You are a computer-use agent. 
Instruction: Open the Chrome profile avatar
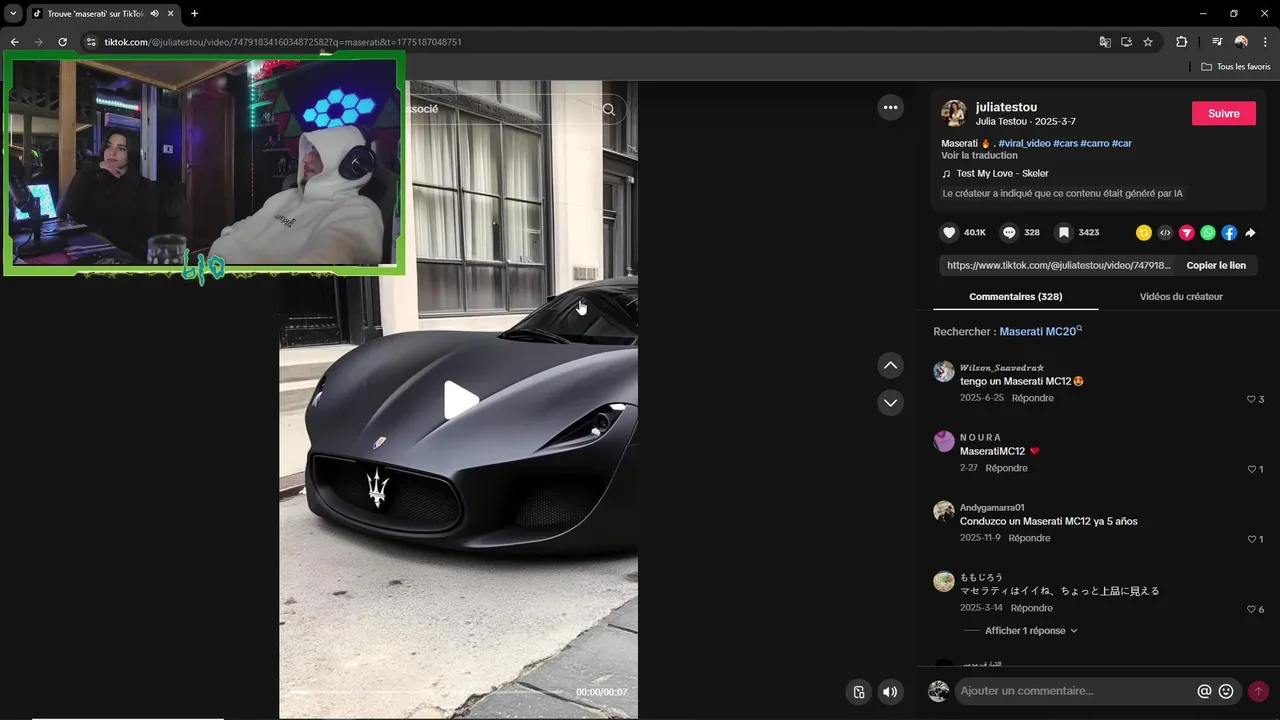[x=1241, y=42]
